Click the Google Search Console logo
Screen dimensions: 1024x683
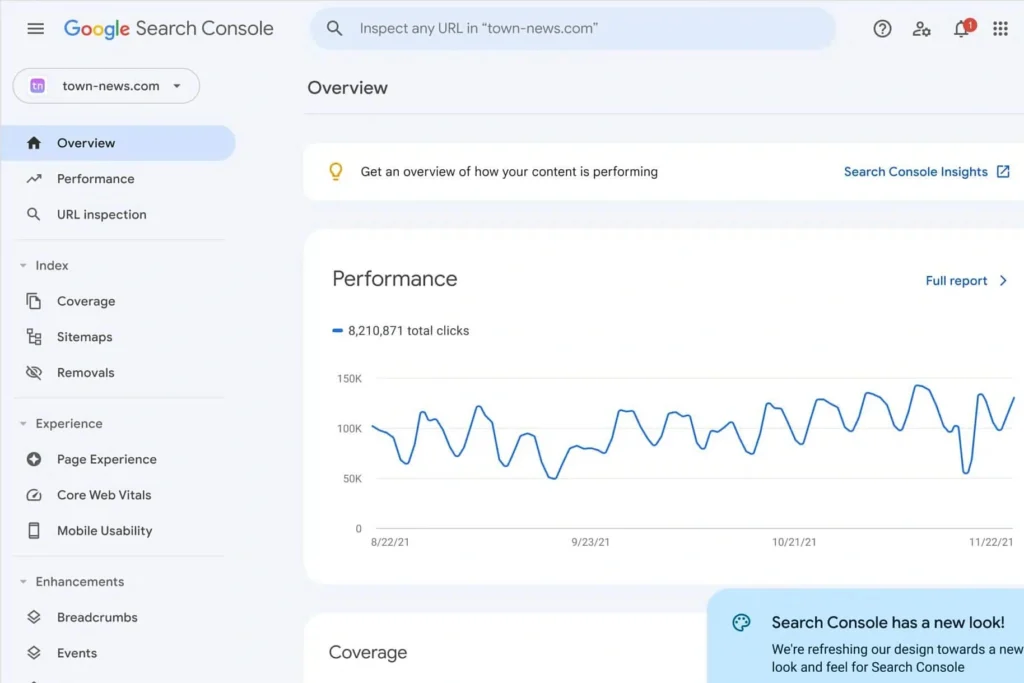tap(168, 29)
